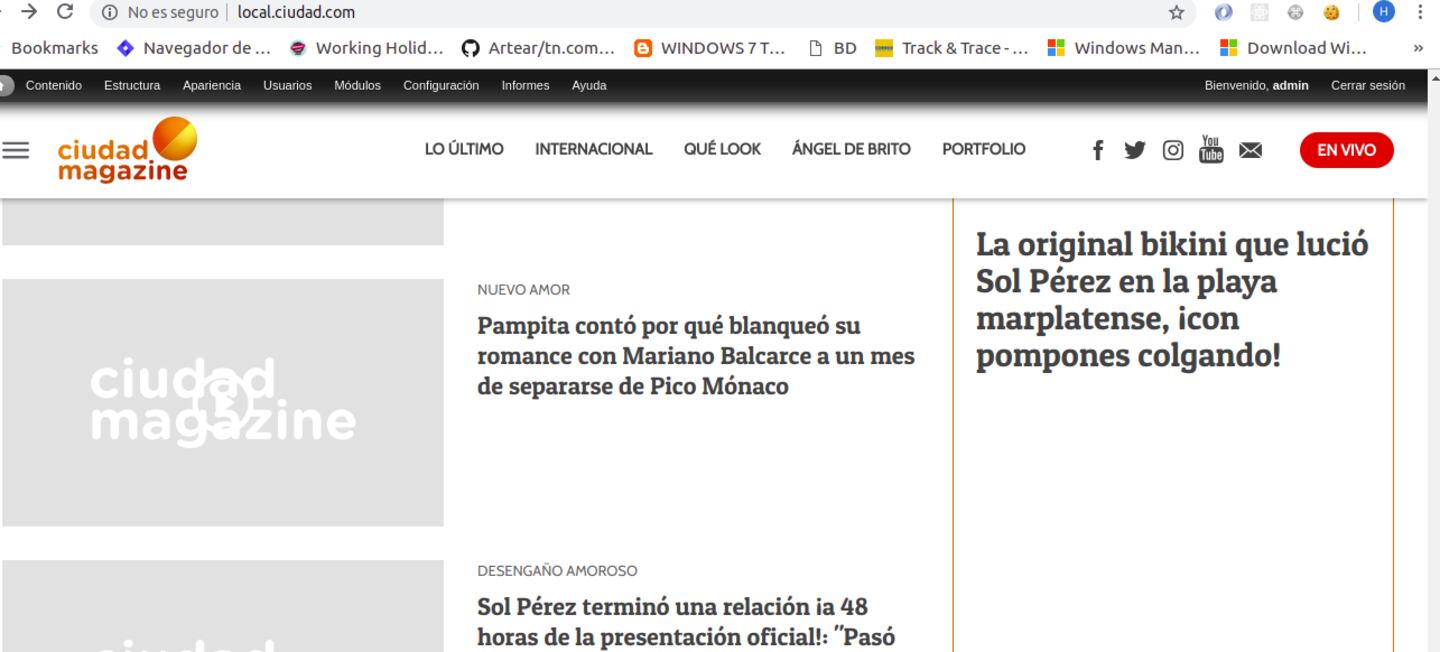Screen dimensions: 1440x652
Task: Open the hamburger menu icon
Action: pyautogui.click(x=15, y=150)
